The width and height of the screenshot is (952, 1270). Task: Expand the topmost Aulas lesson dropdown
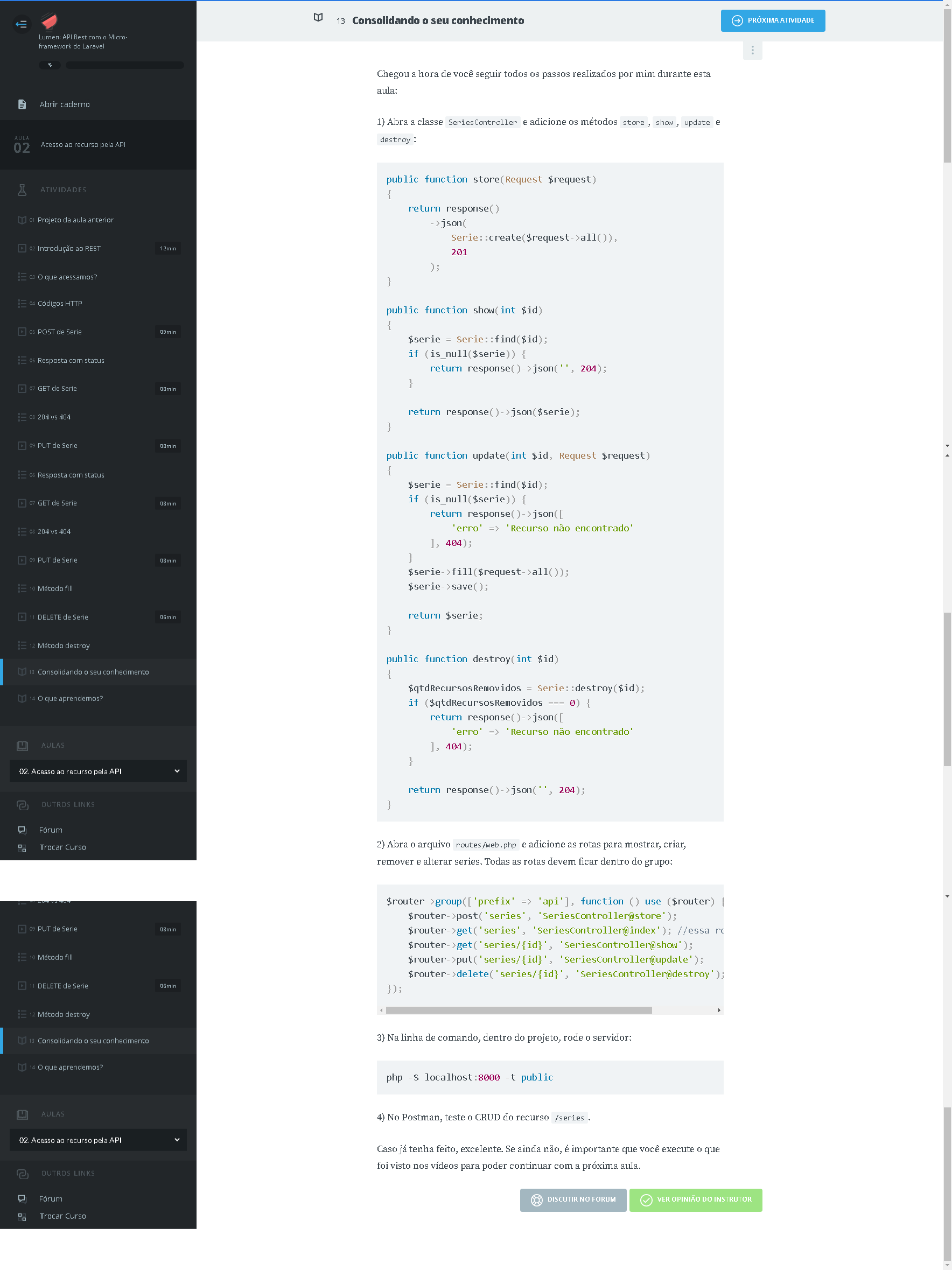97,771
